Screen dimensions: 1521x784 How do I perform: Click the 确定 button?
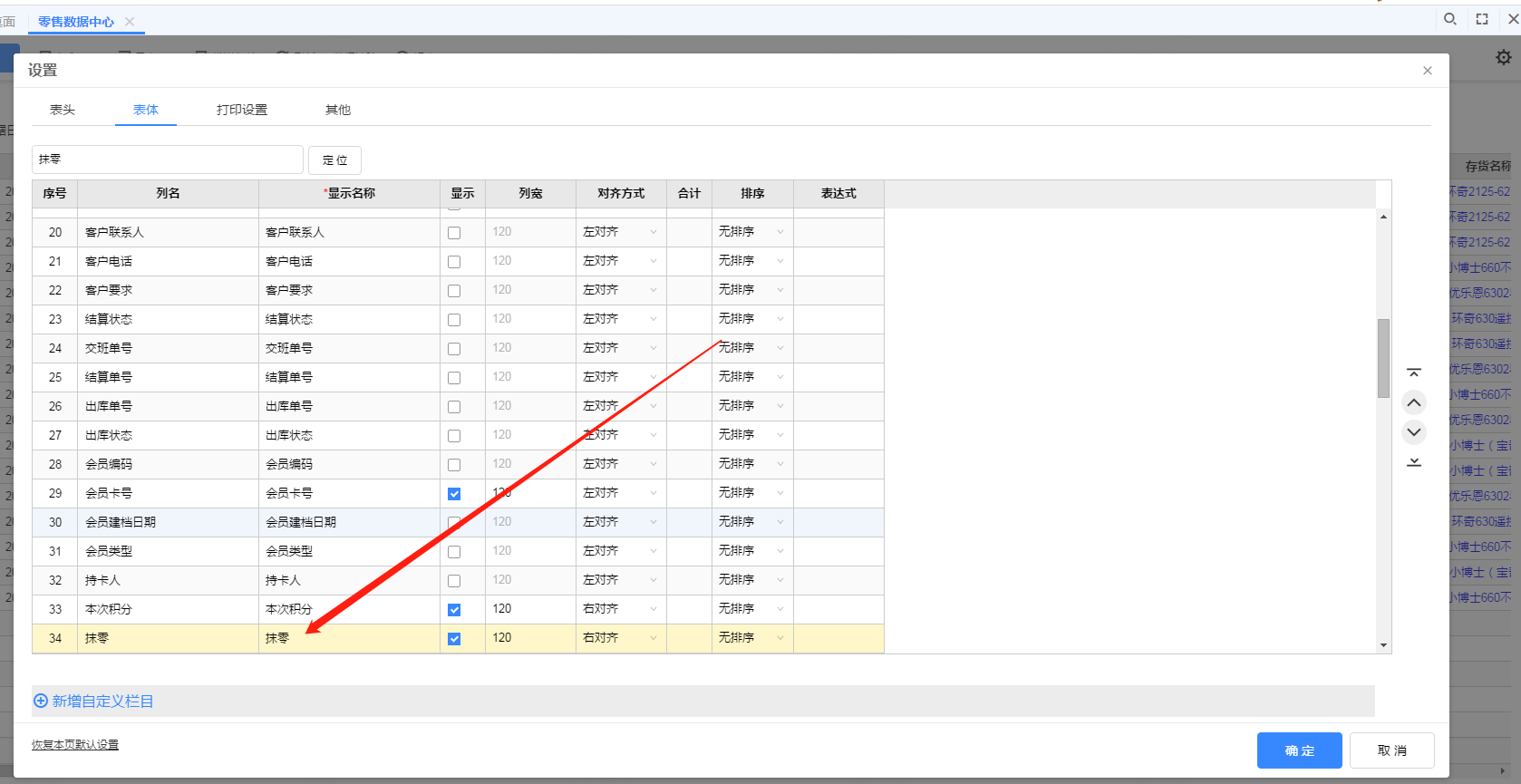(1299, 750)
